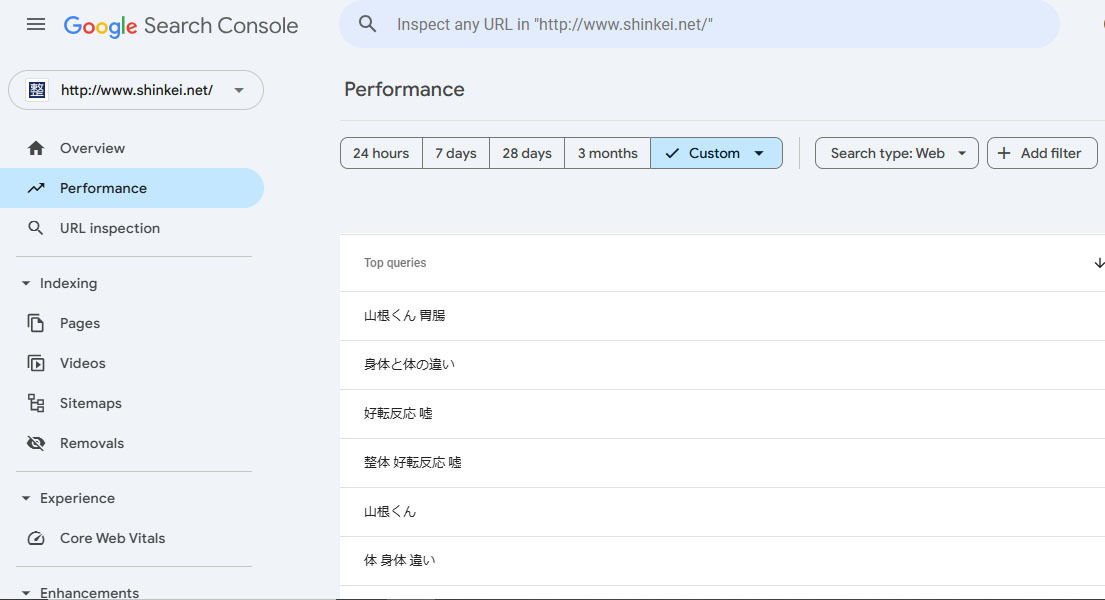
Task: Select the 7 days date range
Action: [456, 153]
